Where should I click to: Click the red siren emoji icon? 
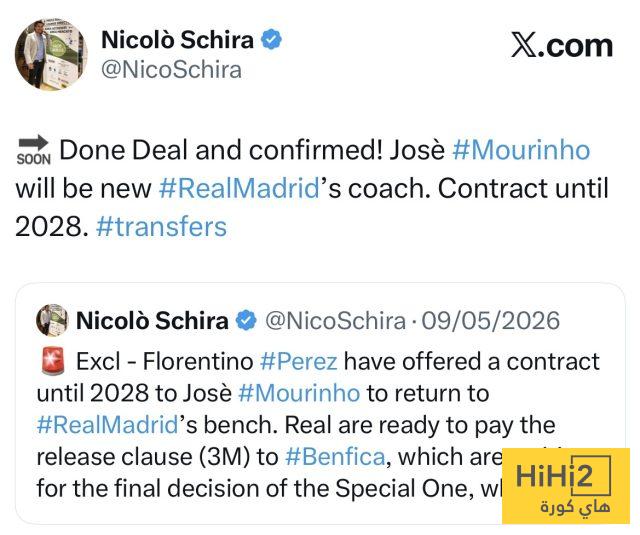pos(53,361)
